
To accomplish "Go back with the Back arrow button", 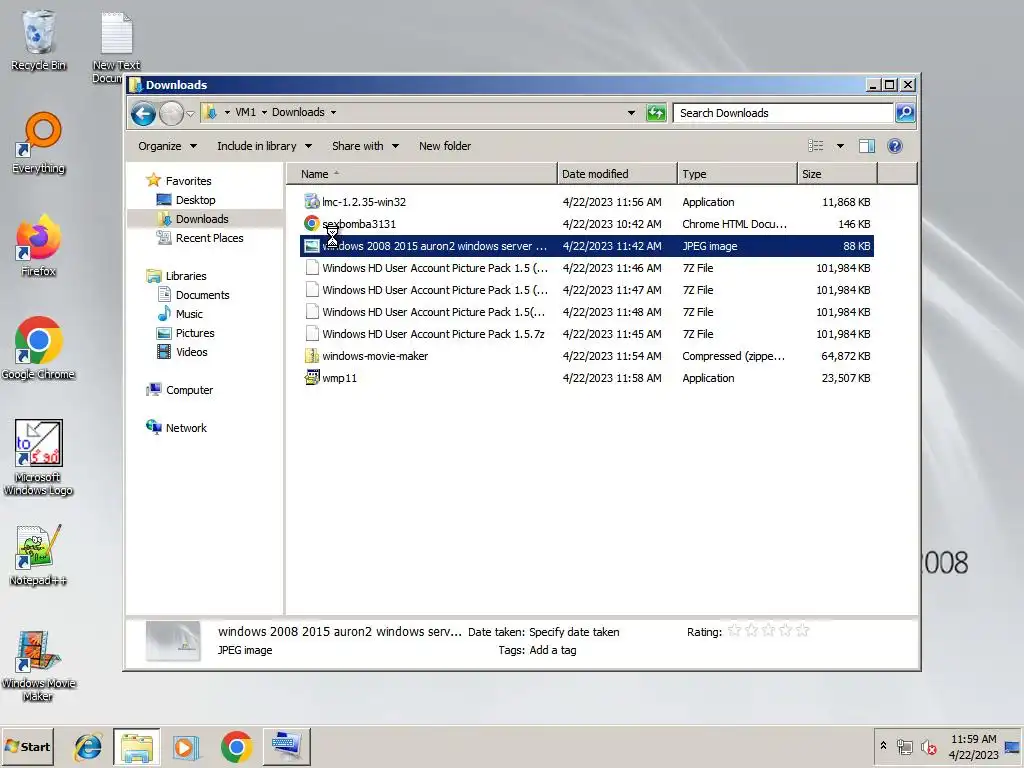I will pyautogui.click(x=143, y=114).
